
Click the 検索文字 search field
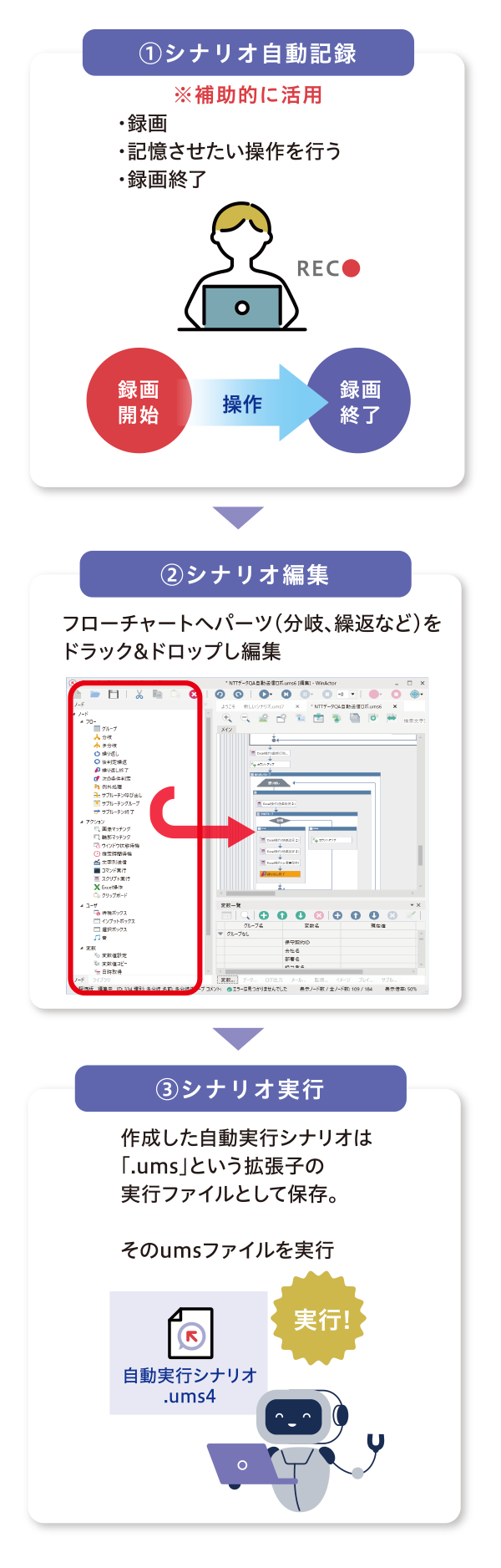click(414, 720)
